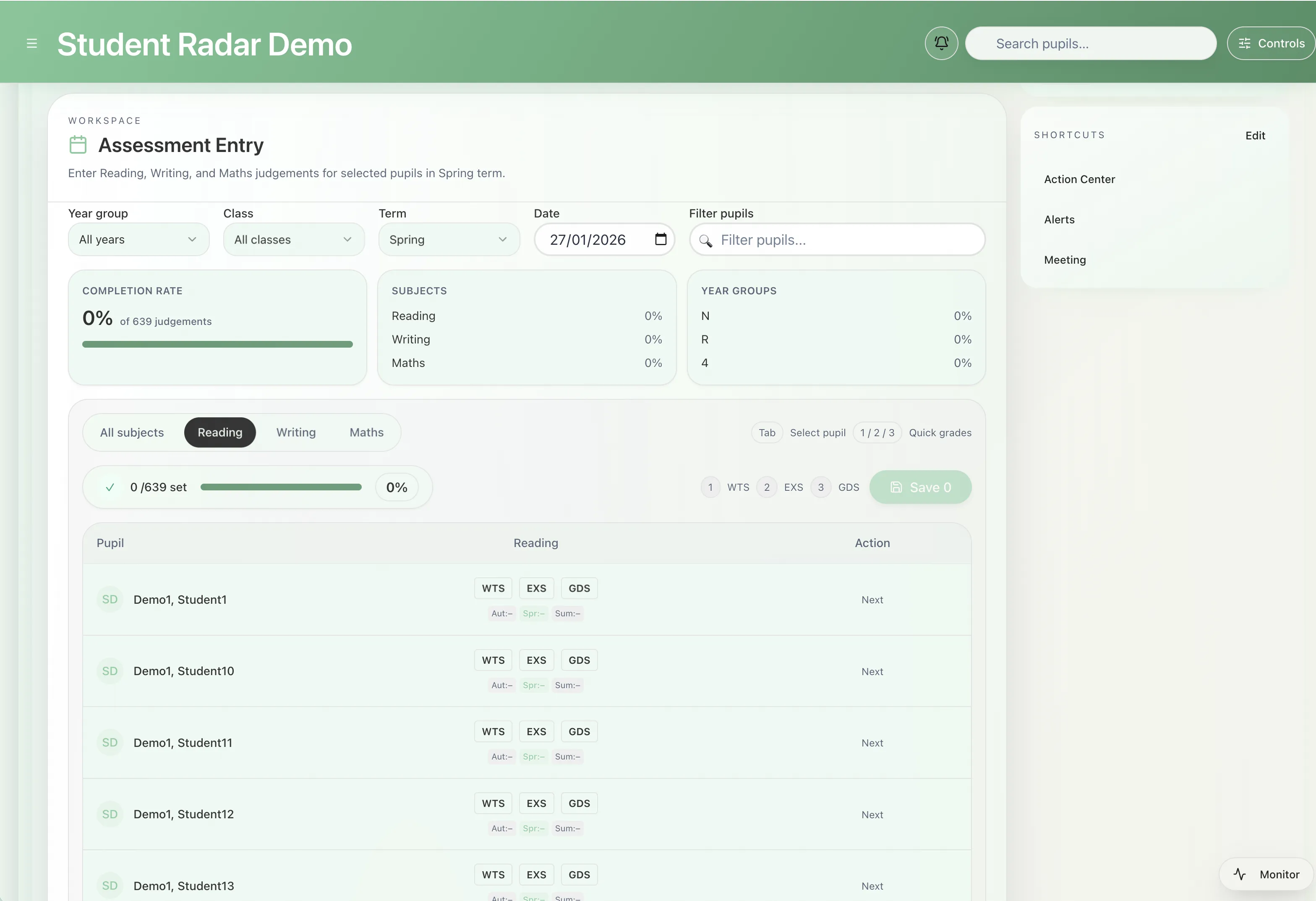Change Term using the Spring dropdown
The width and height of the screenshot is (1316, 901).
449,239
